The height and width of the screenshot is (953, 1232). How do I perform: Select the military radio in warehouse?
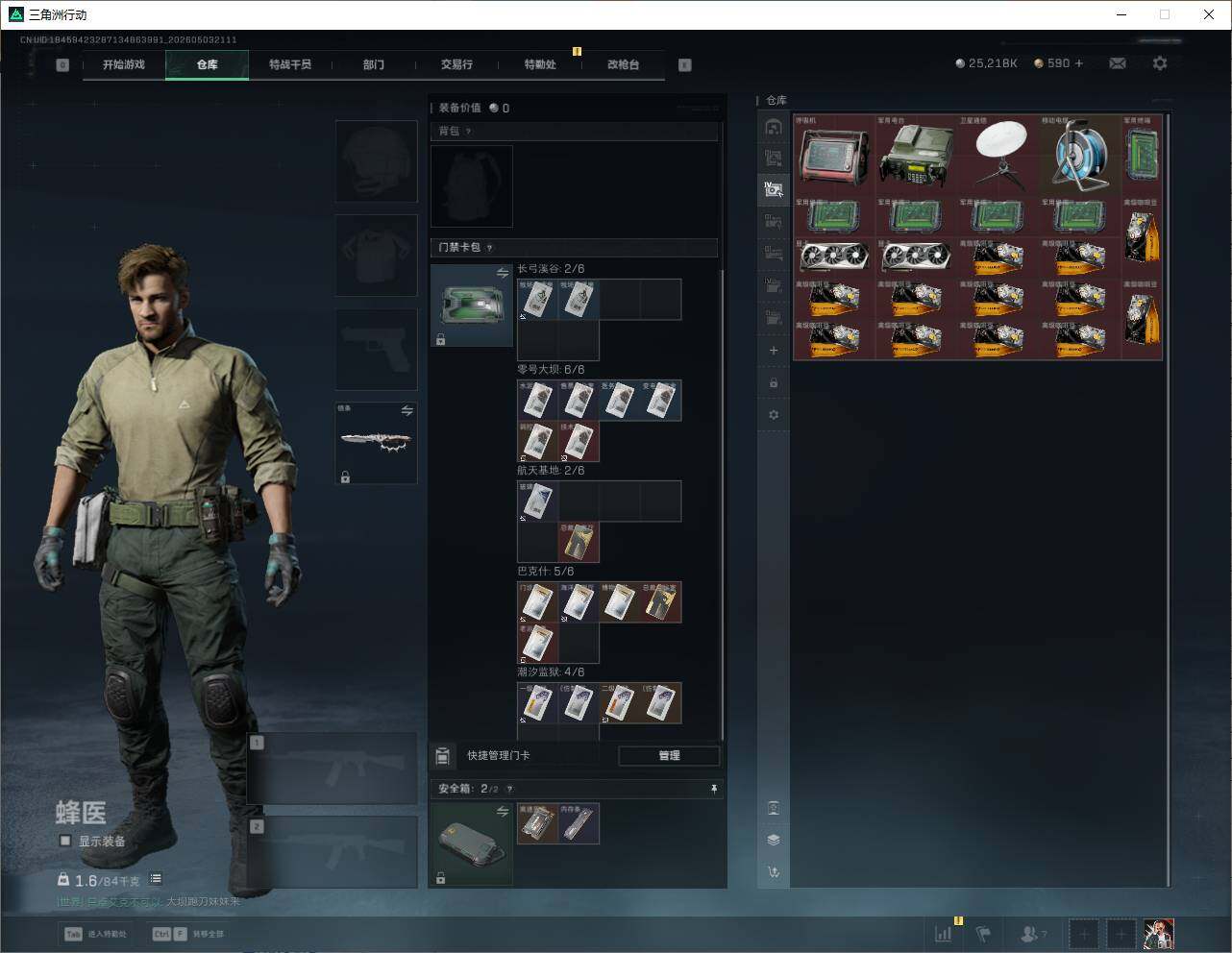pos(917,157)
